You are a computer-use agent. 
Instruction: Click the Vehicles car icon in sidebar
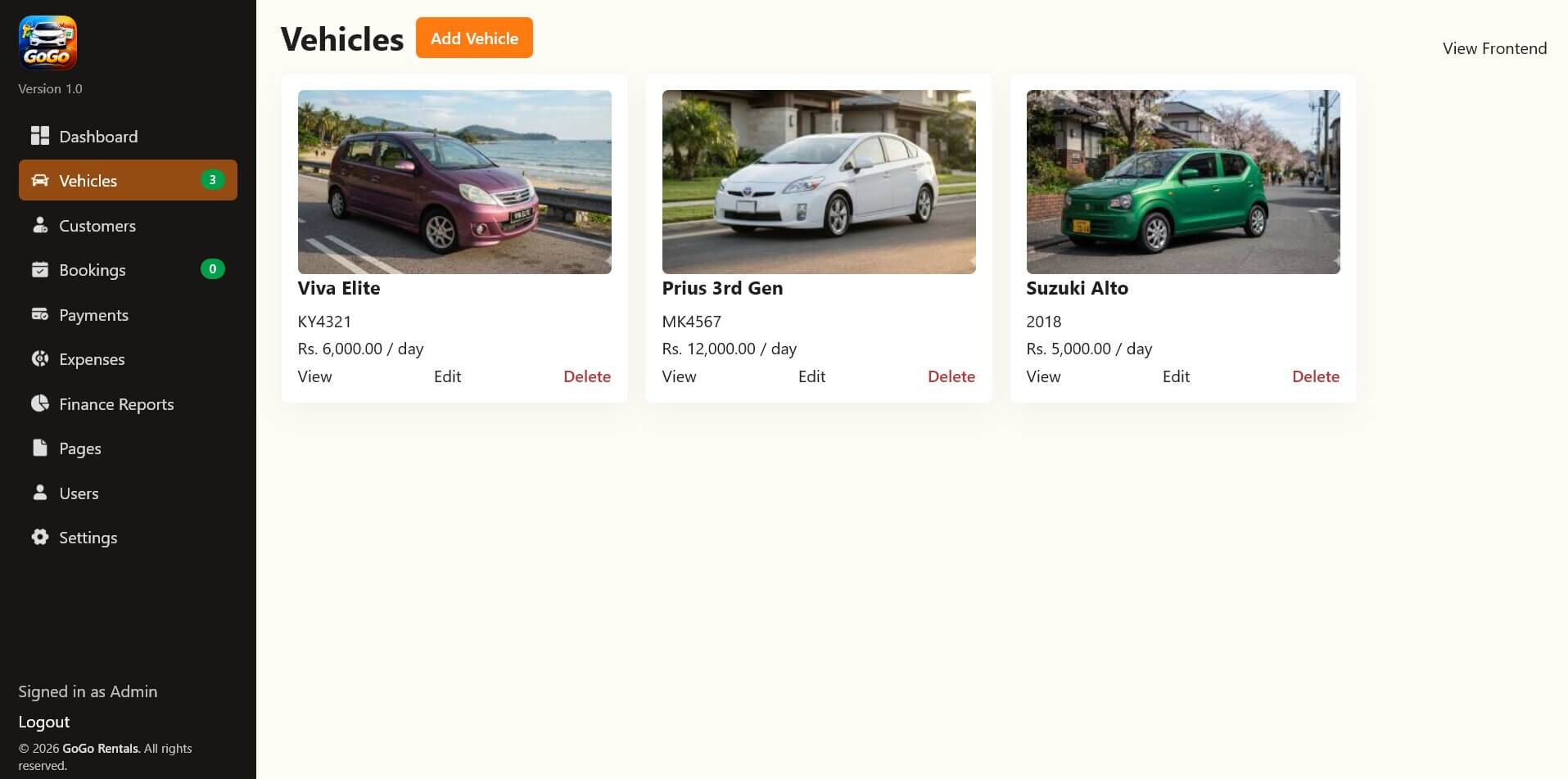pos(39,180)
